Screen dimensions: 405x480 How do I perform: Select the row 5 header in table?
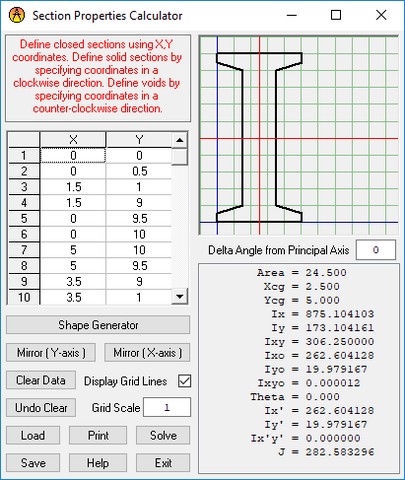tap(24, 219)
